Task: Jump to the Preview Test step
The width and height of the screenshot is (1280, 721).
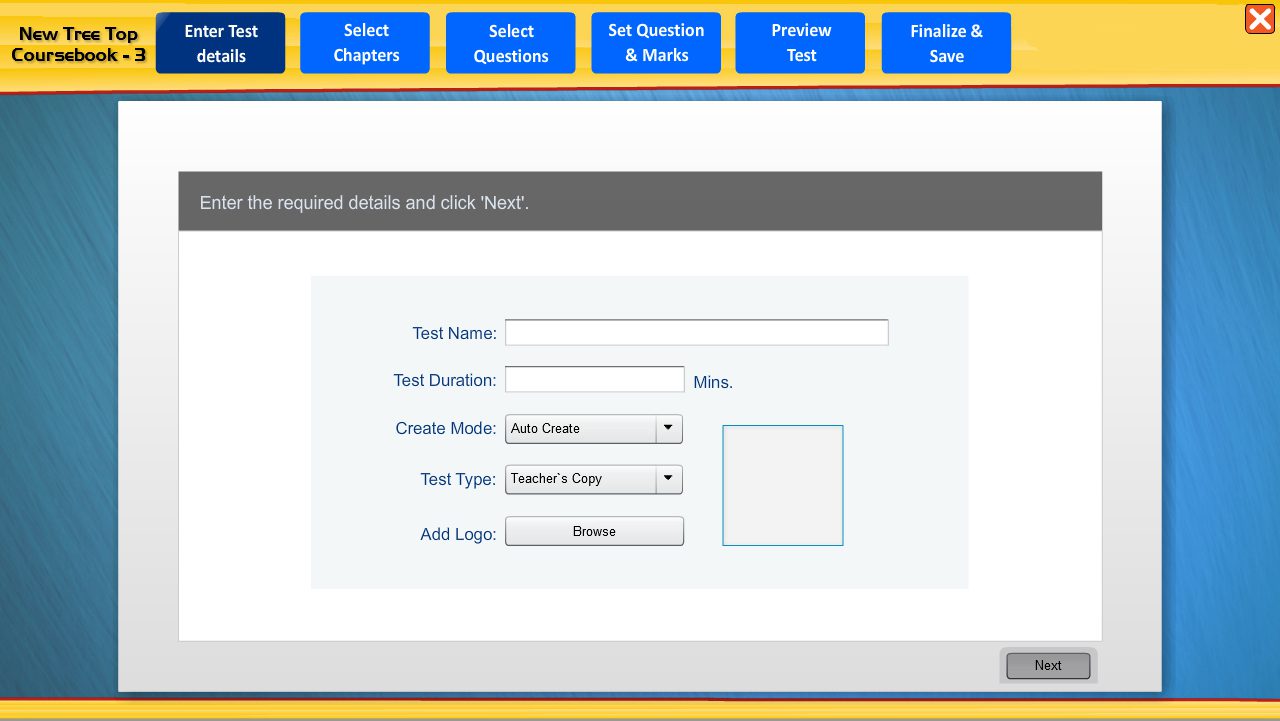Action: pos(800,43)
